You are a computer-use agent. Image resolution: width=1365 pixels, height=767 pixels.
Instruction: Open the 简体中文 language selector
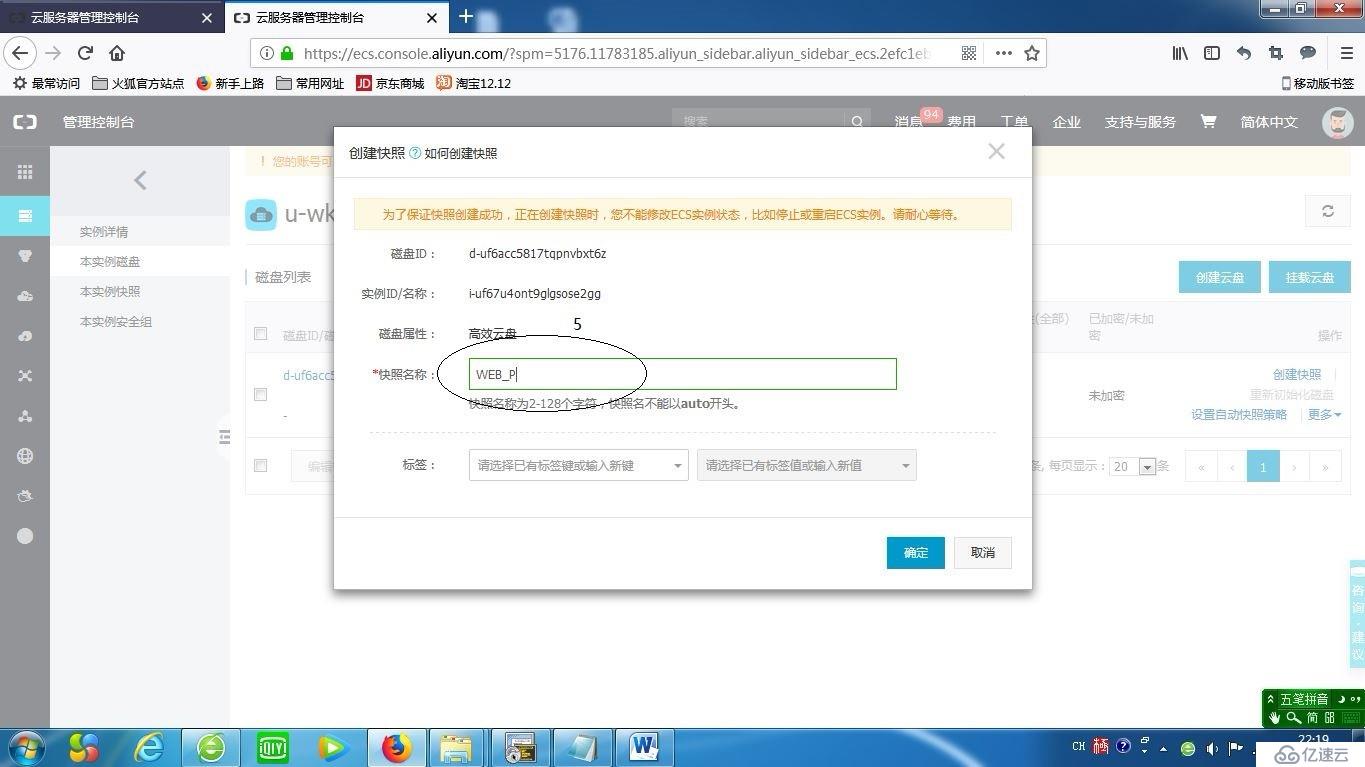tap(1269, 122)
